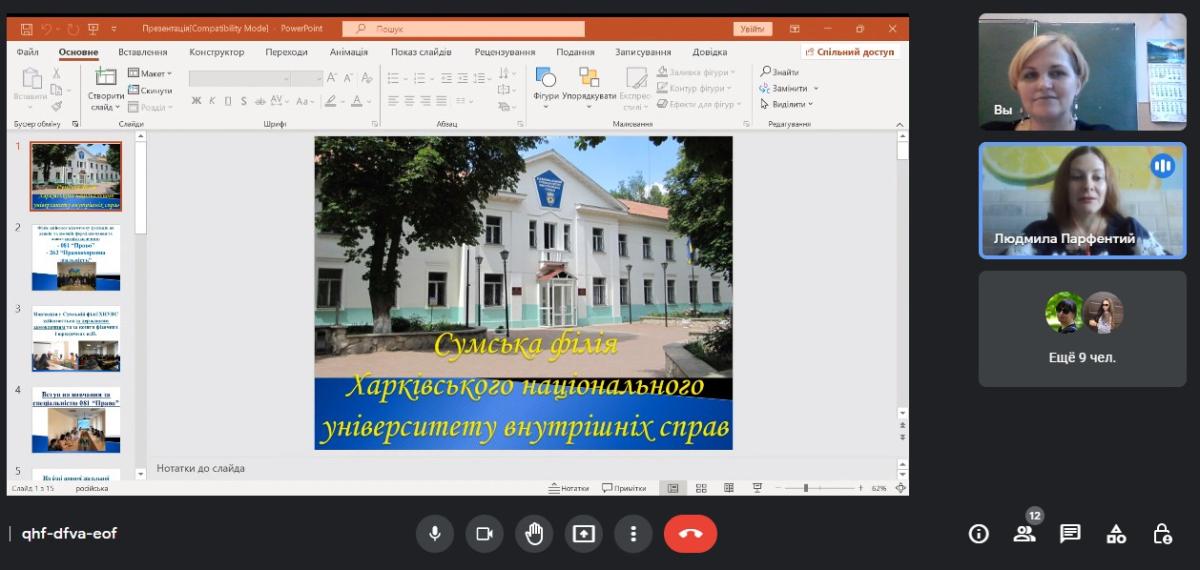Open meeting details info icon
The height and width of the screenshot is (570, 1200).
tap(978, 534)
